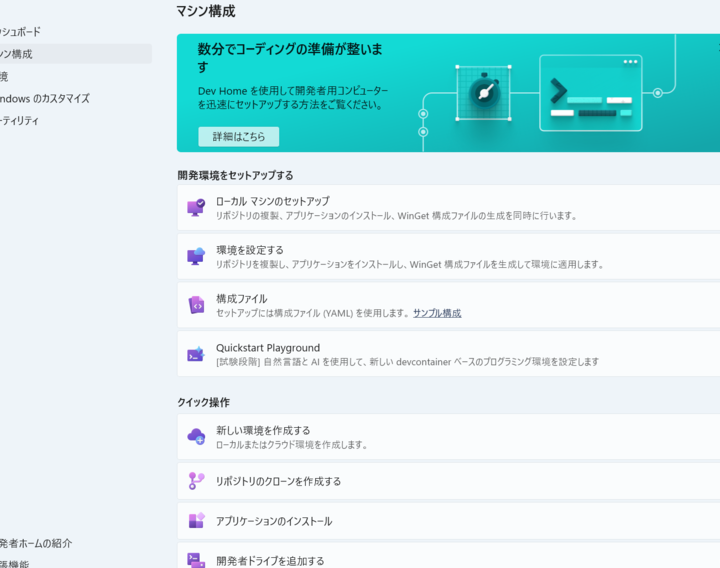Click the 新しい環境を作成する cloud icon
The width and height of the screenshot is (720, 568).
point(196,437)
